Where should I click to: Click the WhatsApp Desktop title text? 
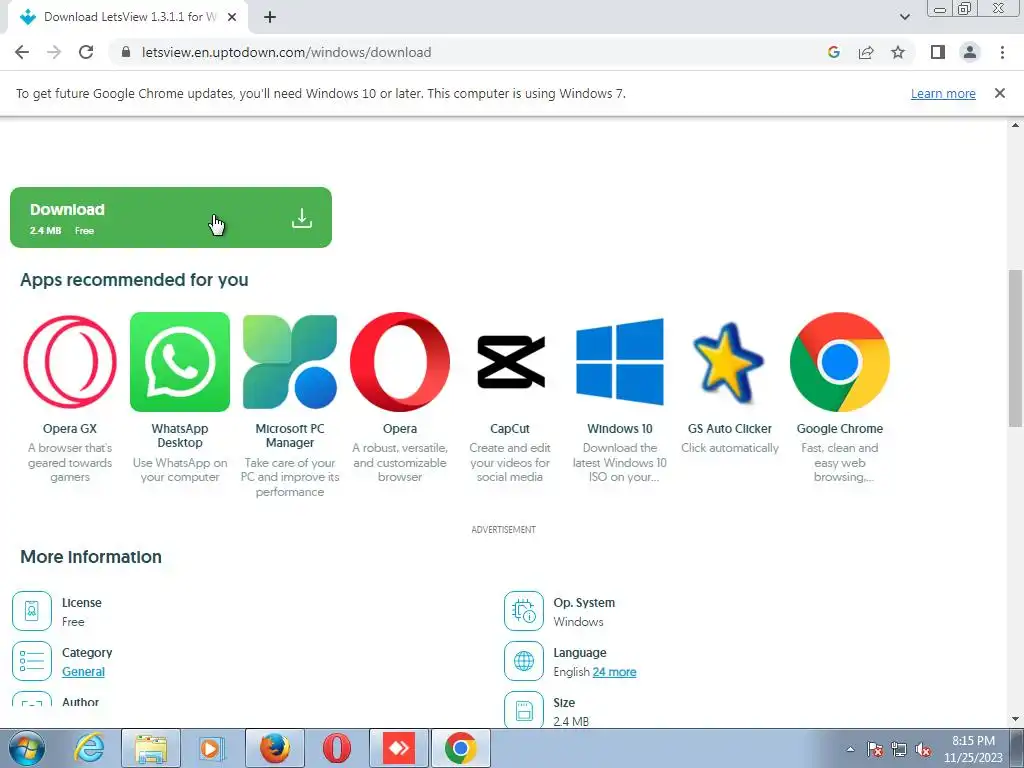180,436
